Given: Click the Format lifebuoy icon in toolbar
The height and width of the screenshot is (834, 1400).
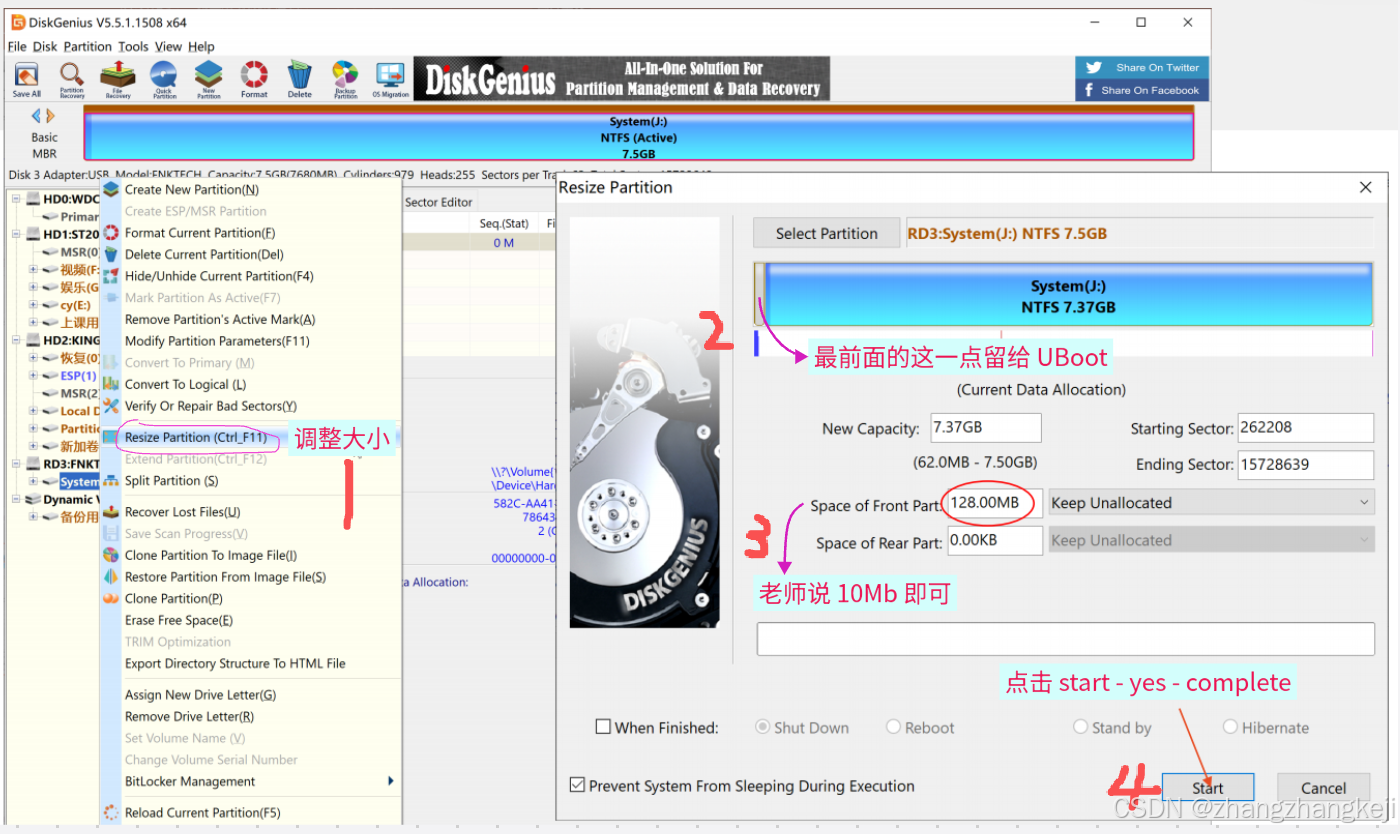Looking at the screenshot, I should click(254, 79).
